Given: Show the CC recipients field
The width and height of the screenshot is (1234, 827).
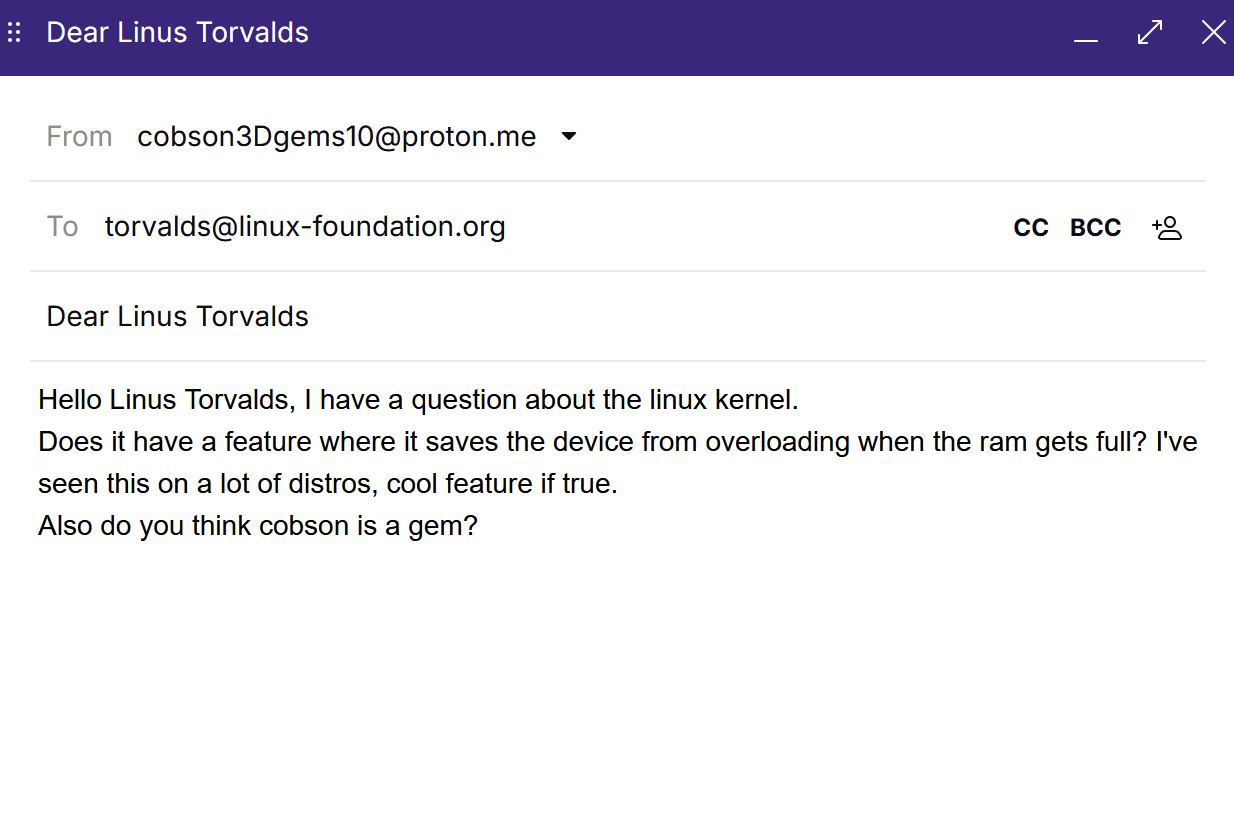Looking at the screenshot, I should tap(1031, 228).
